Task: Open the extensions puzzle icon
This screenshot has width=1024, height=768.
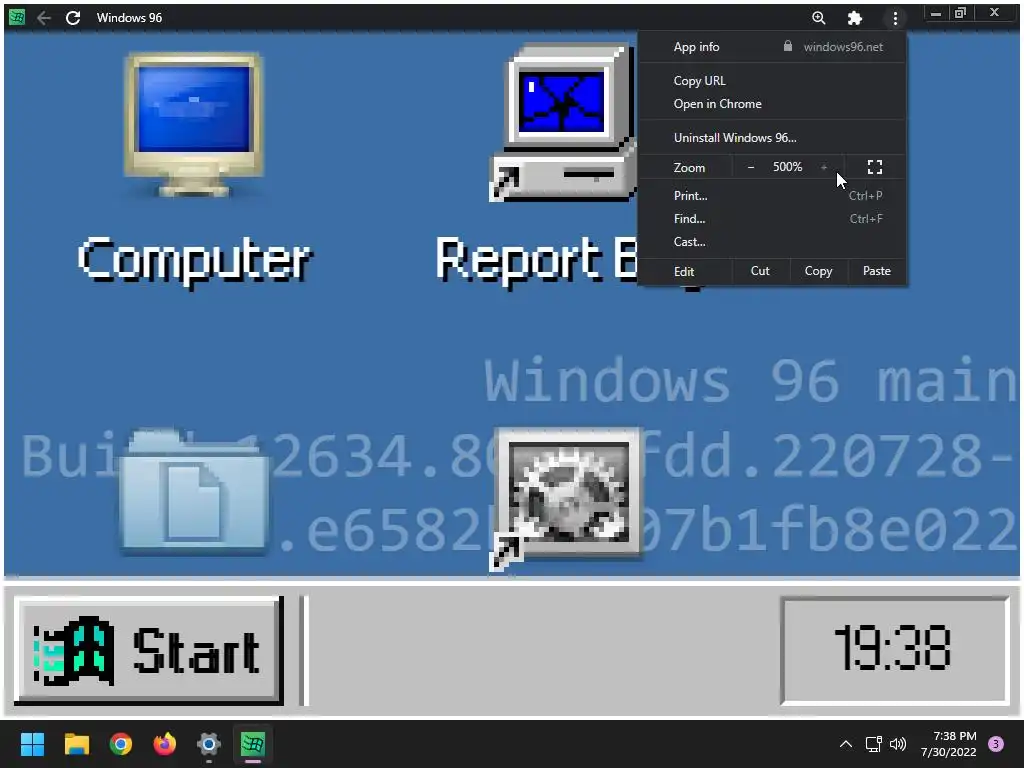Action: (x=855, y=18)
